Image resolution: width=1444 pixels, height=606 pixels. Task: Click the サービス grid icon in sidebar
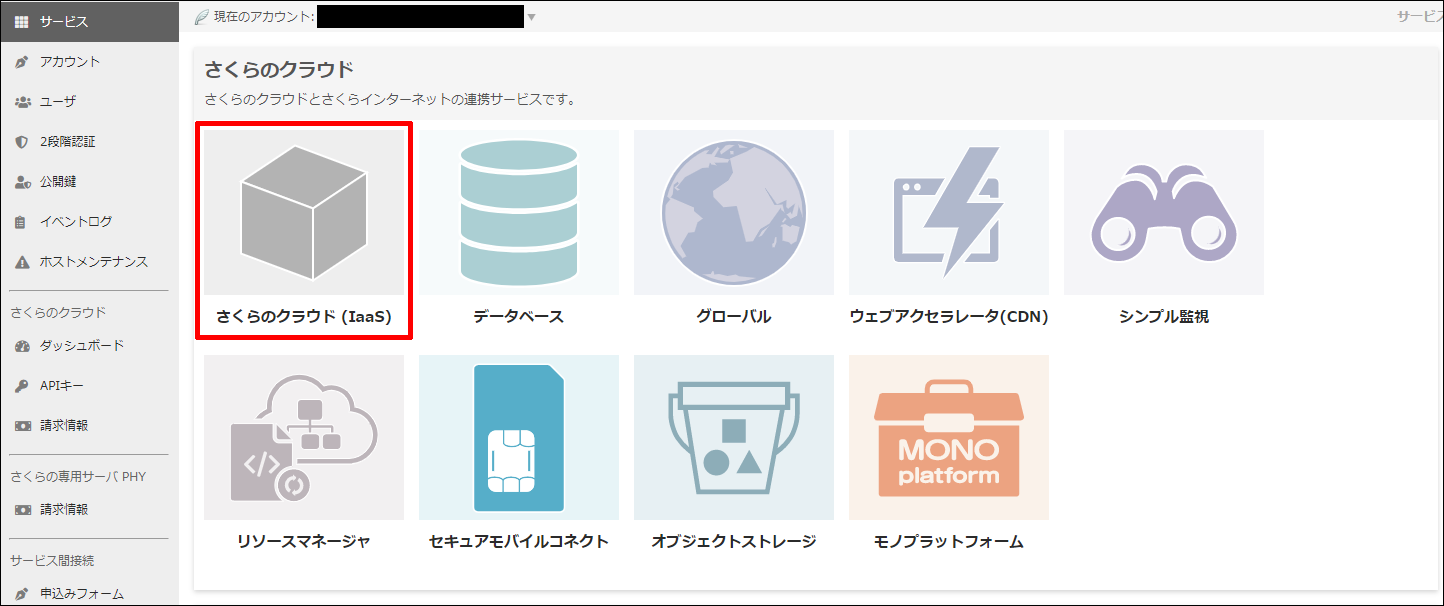pos(21,21)
